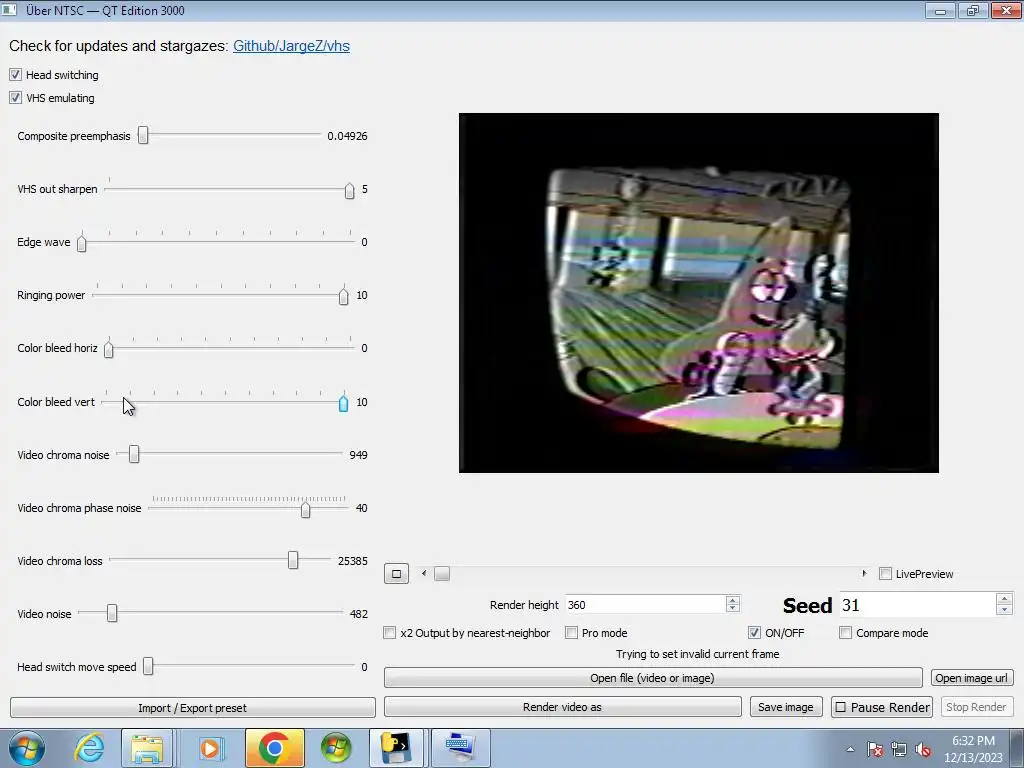Click the Color bleed vert slider handle
The image size is (1024, 768).
344,403
